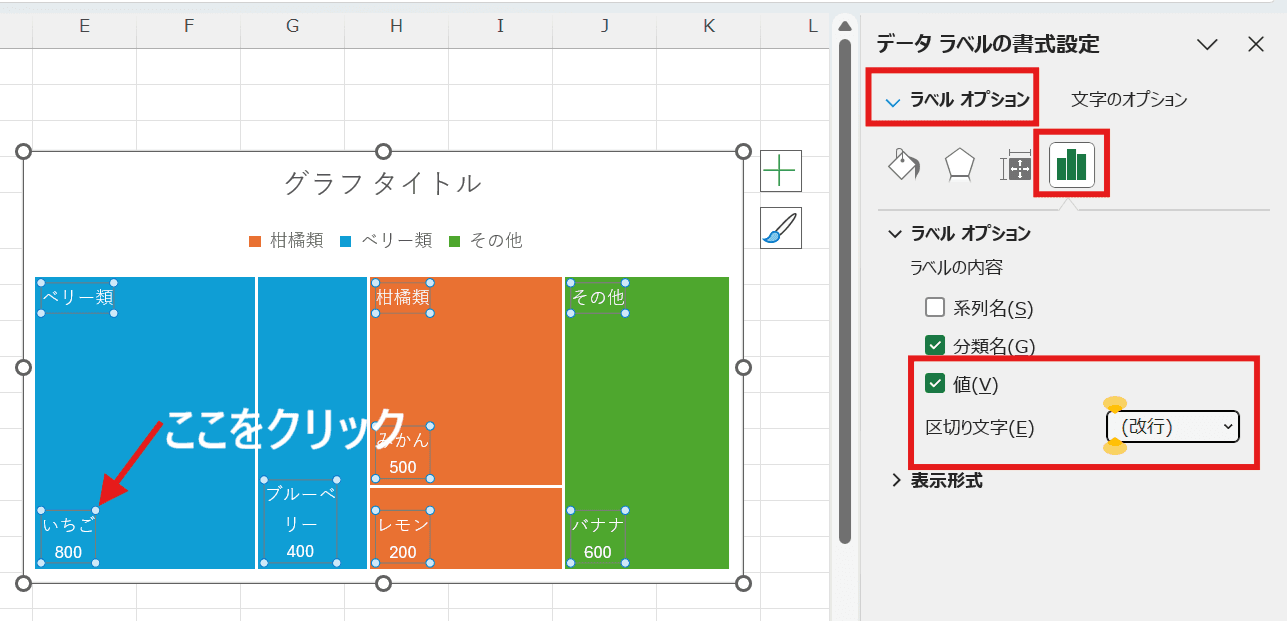Close the data label format pane
Screen dimensions: 1287x621
pos(1256,44)
